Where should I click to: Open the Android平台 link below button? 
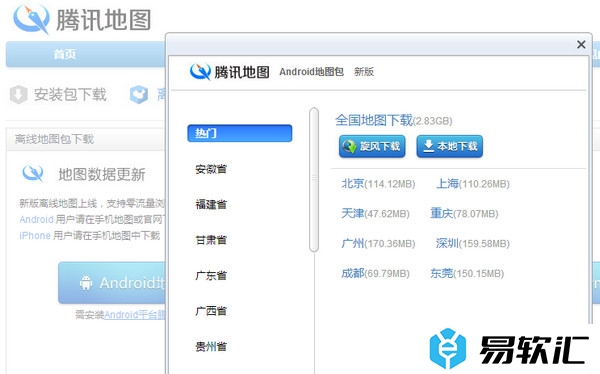click(135, 315)
